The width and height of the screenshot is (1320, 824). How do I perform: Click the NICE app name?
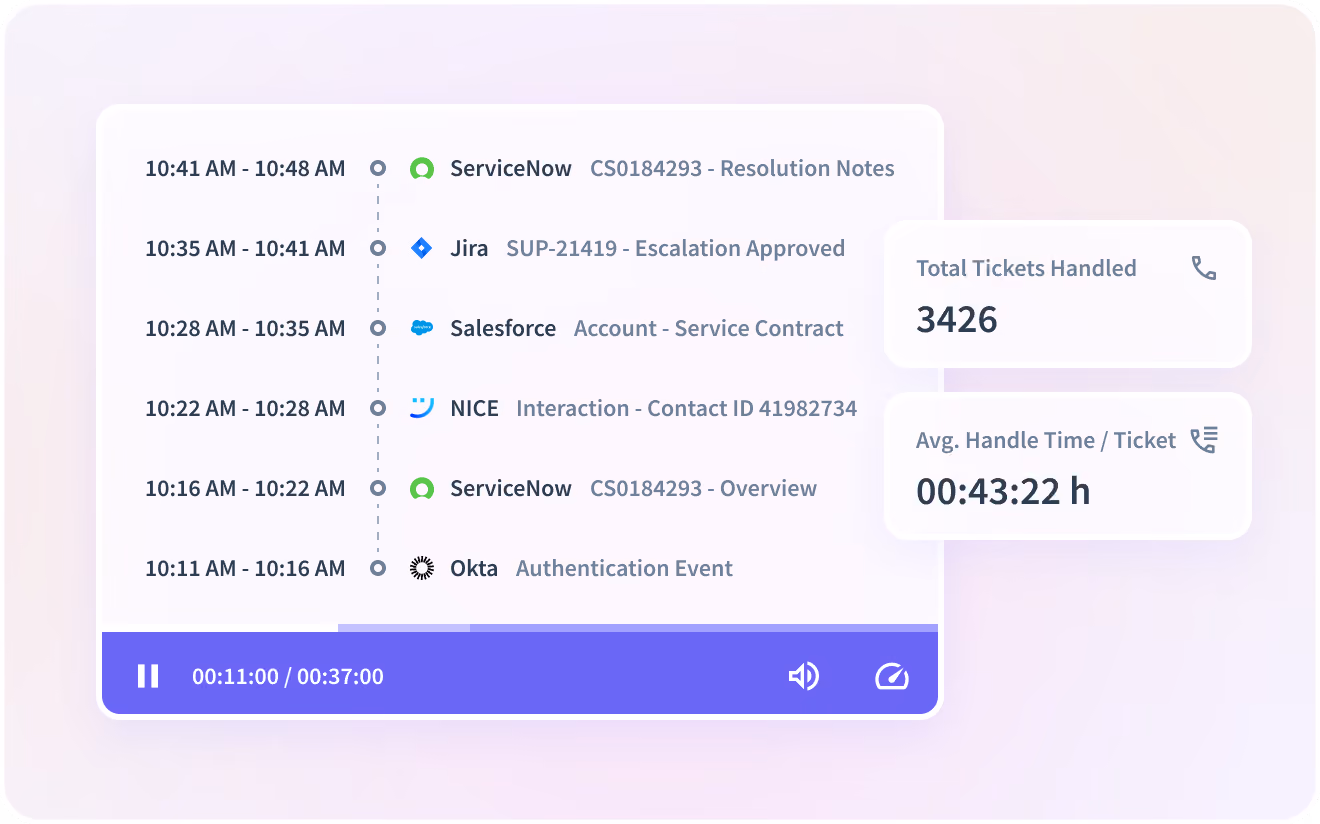(474, 408)
